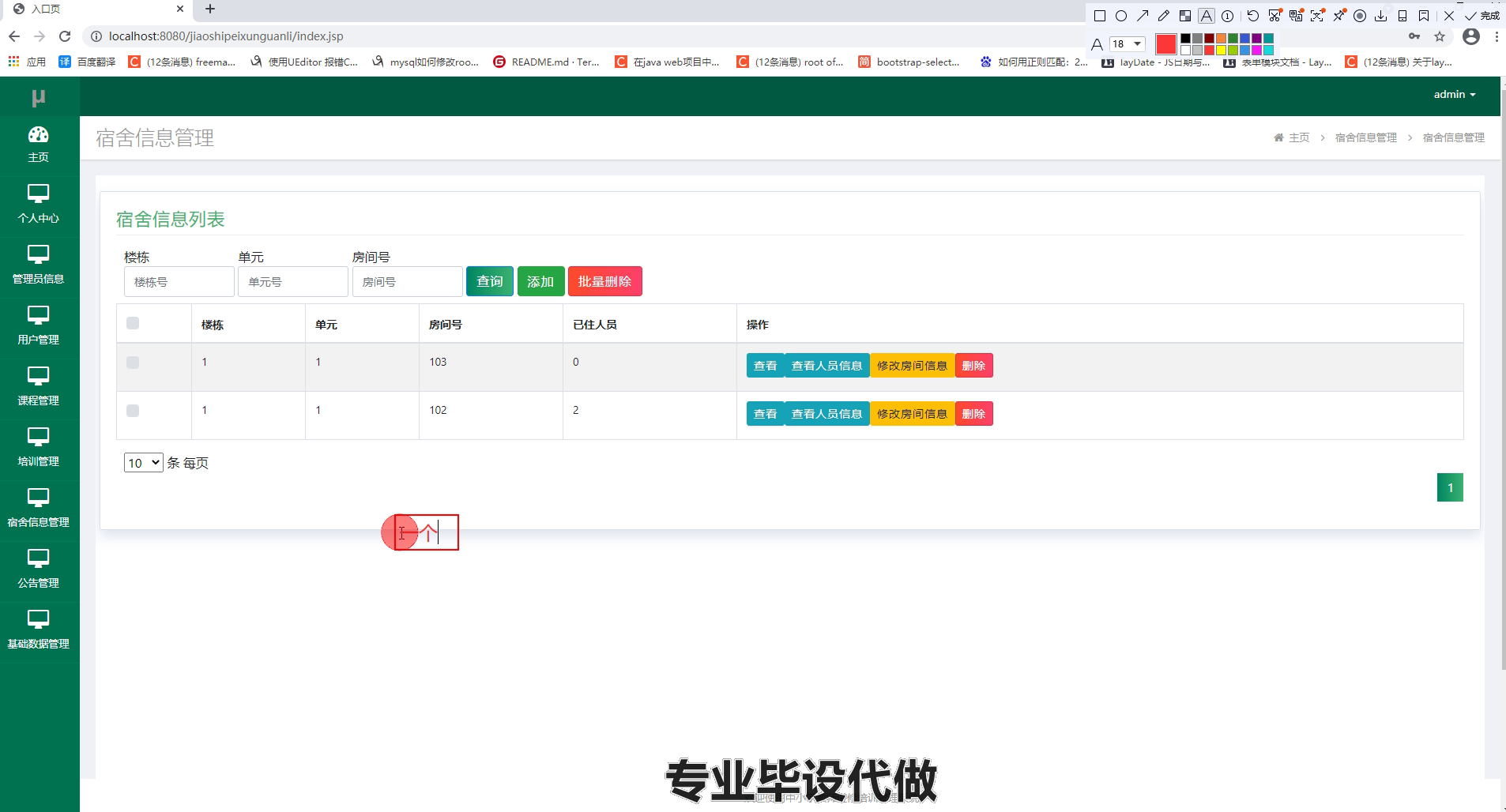The height and width of the screenshot is (812, 1506).
Task: Bookmark this page with star icon
Action: (x=1440, y=36)
